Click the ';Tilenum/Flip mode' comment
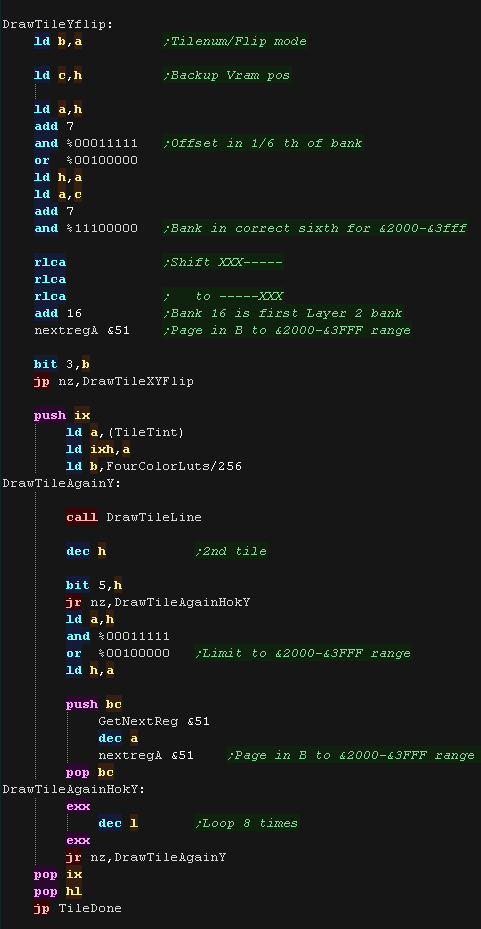 click(x=235, y=41)
